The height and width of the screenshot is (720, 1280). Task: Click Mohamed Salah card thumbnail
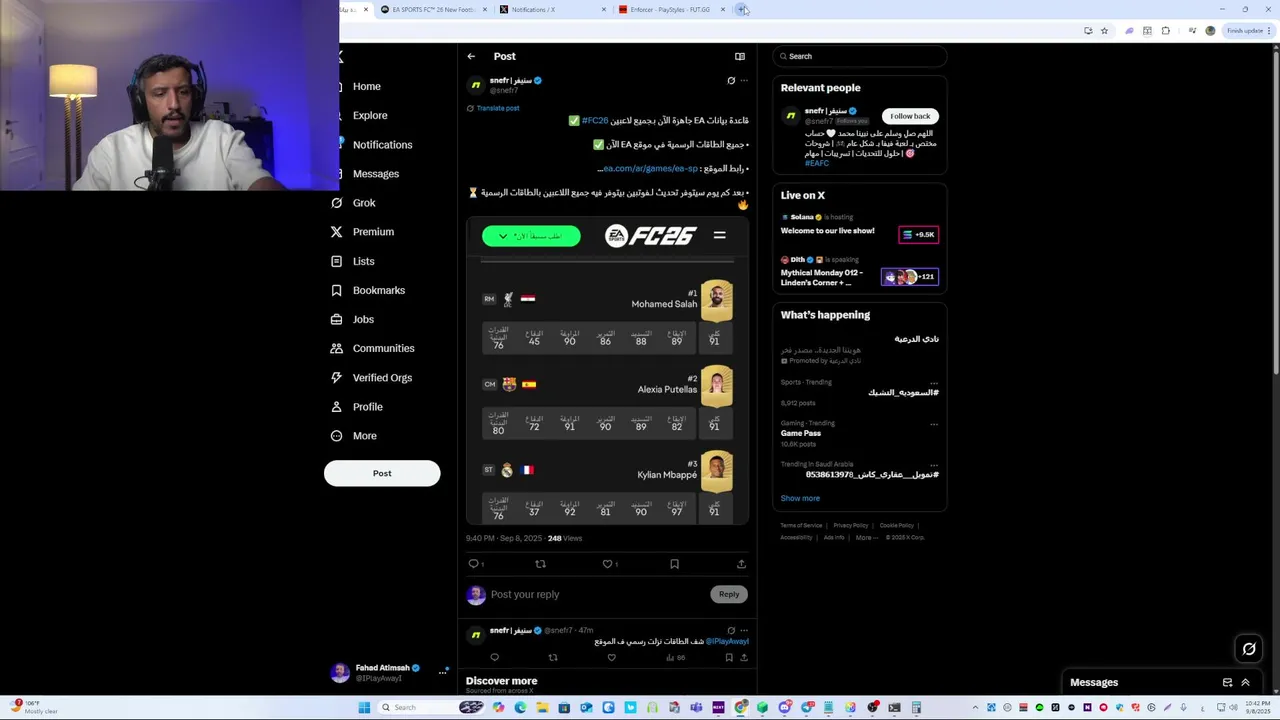click(716, 300)
